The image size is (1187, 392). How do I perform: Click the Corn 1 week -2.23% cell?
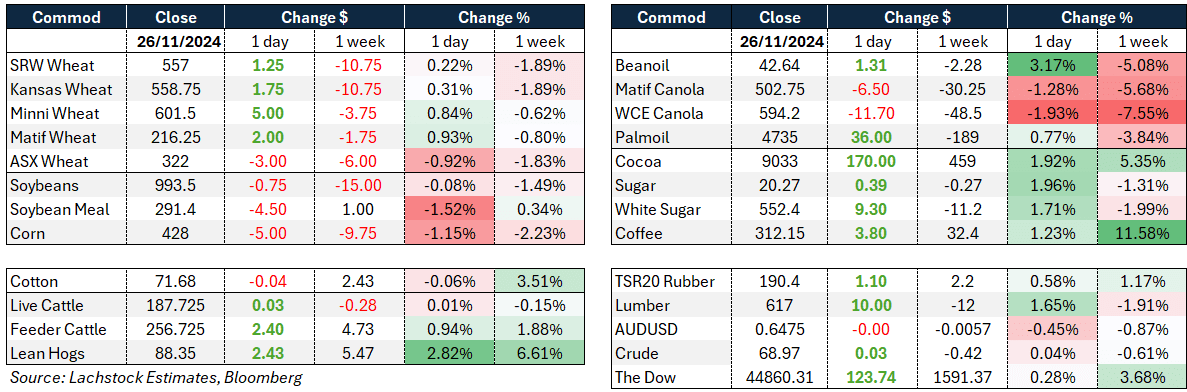(x=537, y=234)
